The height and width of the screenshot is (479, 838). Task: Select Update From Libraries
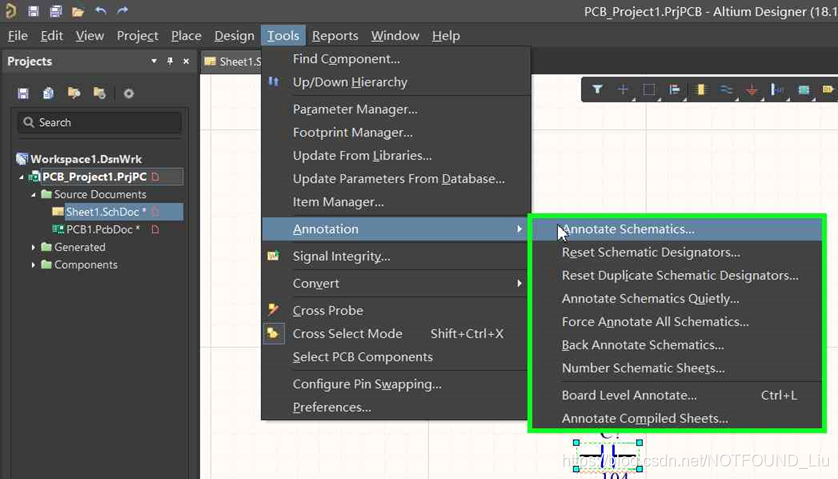(395, 156)
